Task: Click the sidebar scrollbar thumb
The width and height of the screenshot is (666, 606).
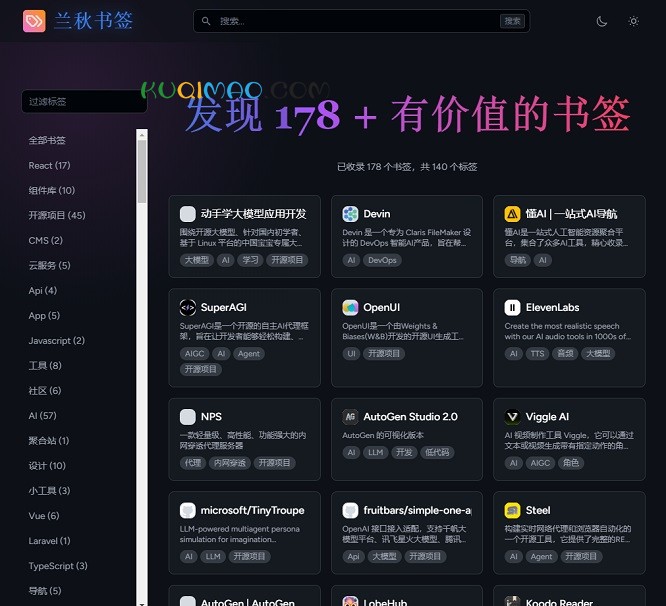Action: pyautogui.click(x=142, y=172)
